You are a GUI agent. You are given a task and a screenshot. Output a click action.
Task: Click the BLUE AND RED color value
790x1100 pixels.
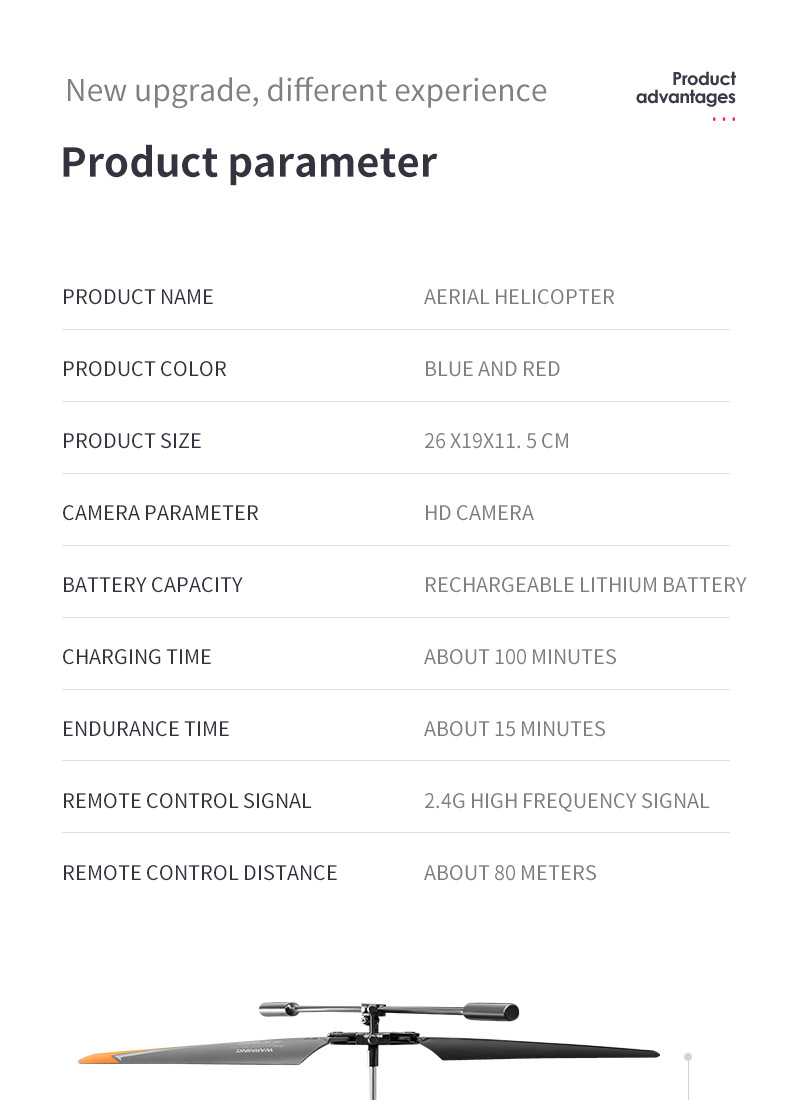(x=492, y=369)
